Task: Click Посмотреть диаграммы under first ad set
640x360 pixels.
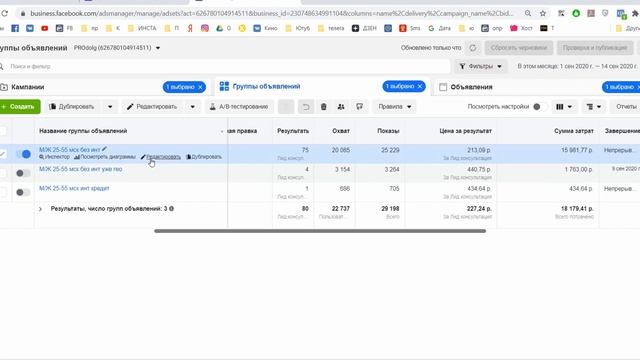Action: tap(104, 157)
